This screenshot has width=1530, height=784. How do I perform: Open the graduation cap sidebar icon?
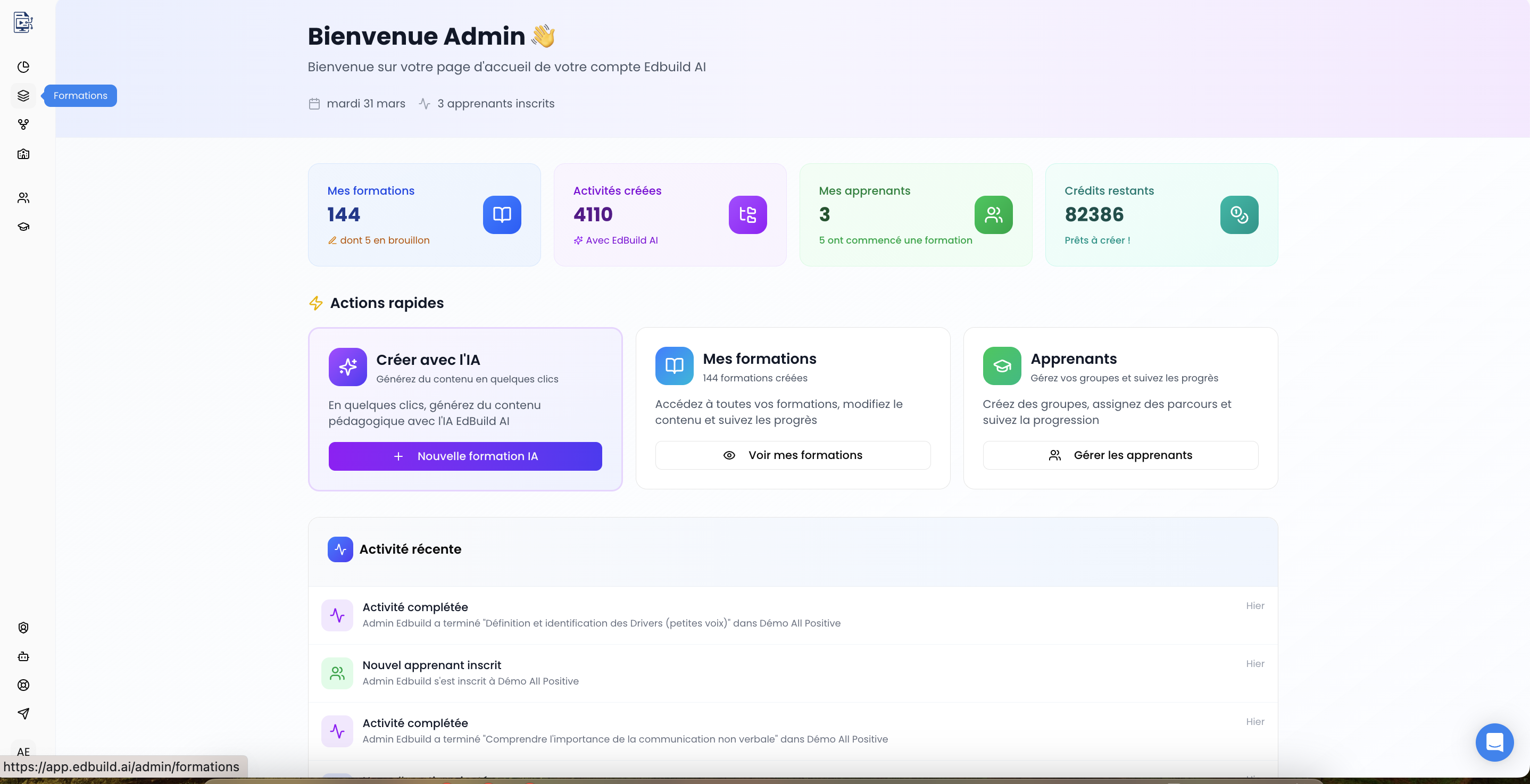[23, 226]
